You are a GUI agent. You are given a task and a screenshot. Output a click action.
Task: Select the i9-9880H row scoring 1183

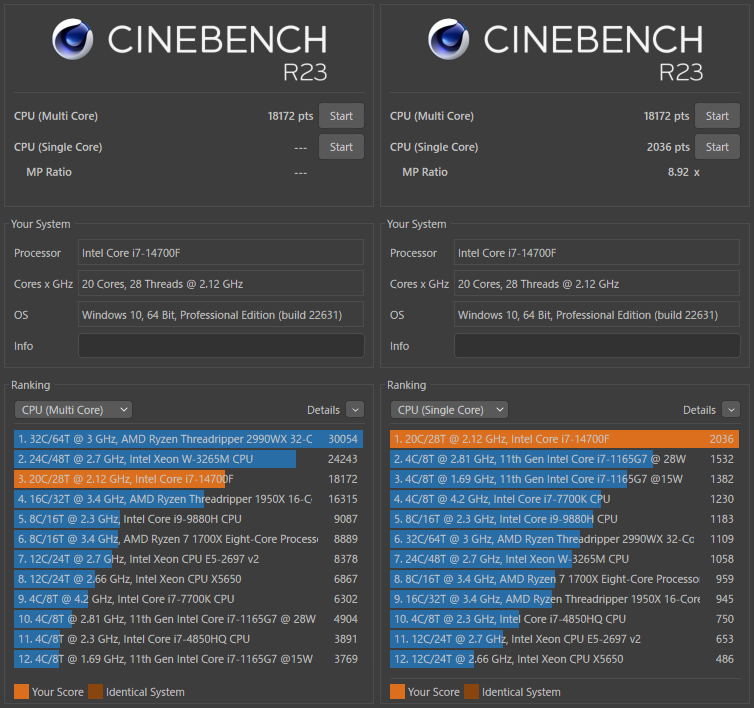tap(565, 519)
